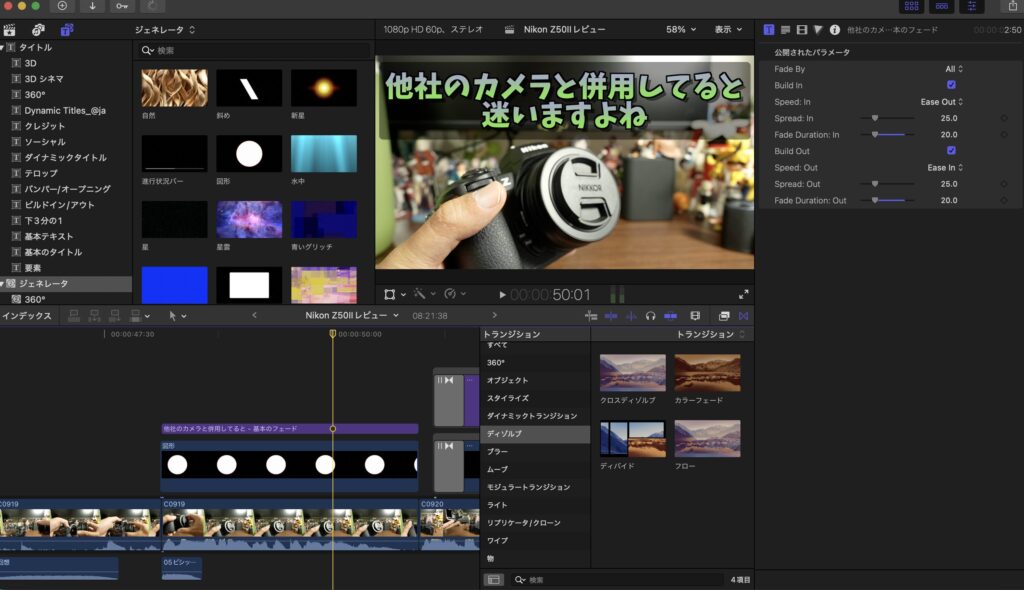Toggle audio skimming in the timeline toolbar
The image size is (1024, 590).
(x=631, y=315)
